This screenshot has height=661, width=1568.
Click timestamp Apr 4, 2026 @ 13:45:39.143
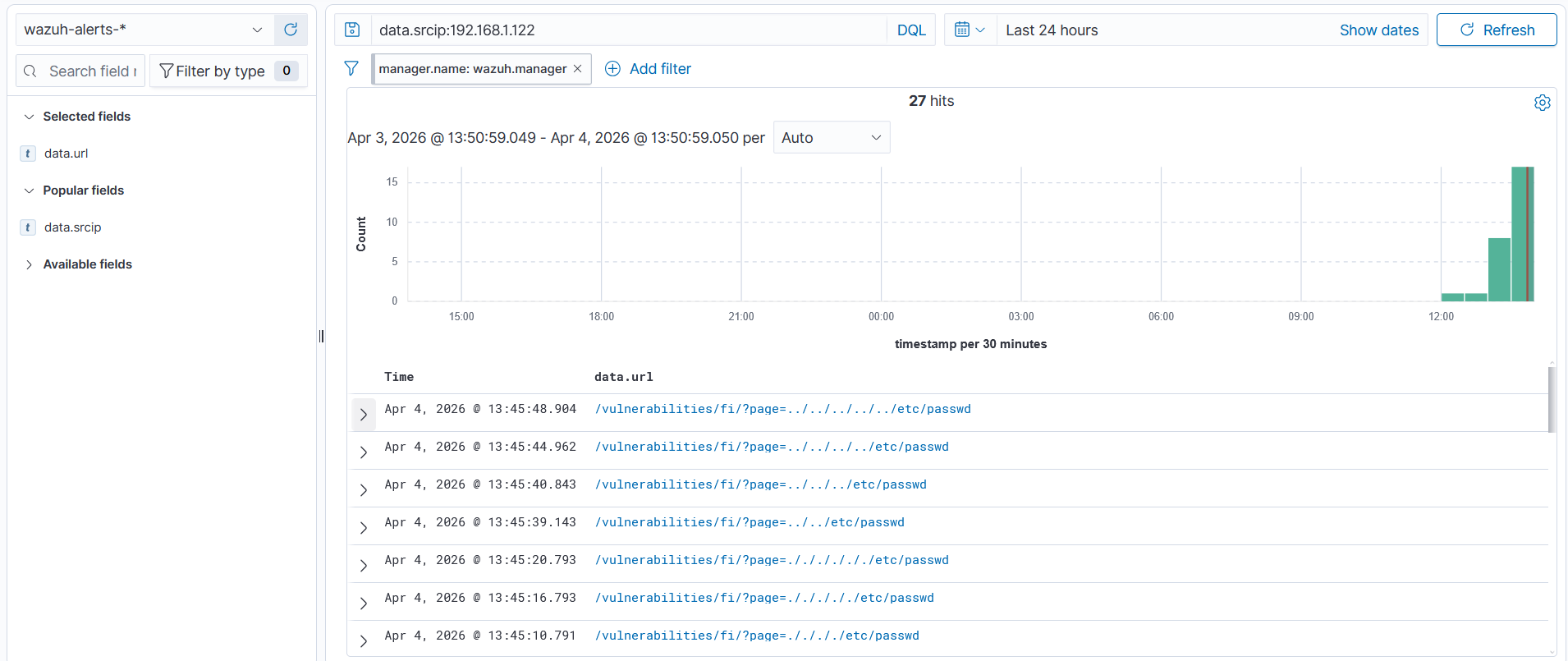tap(480, 522)
